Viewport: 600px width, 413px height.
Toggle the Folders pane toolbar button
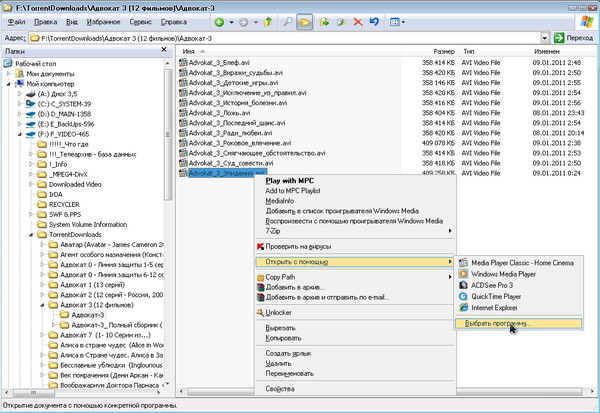305,22
